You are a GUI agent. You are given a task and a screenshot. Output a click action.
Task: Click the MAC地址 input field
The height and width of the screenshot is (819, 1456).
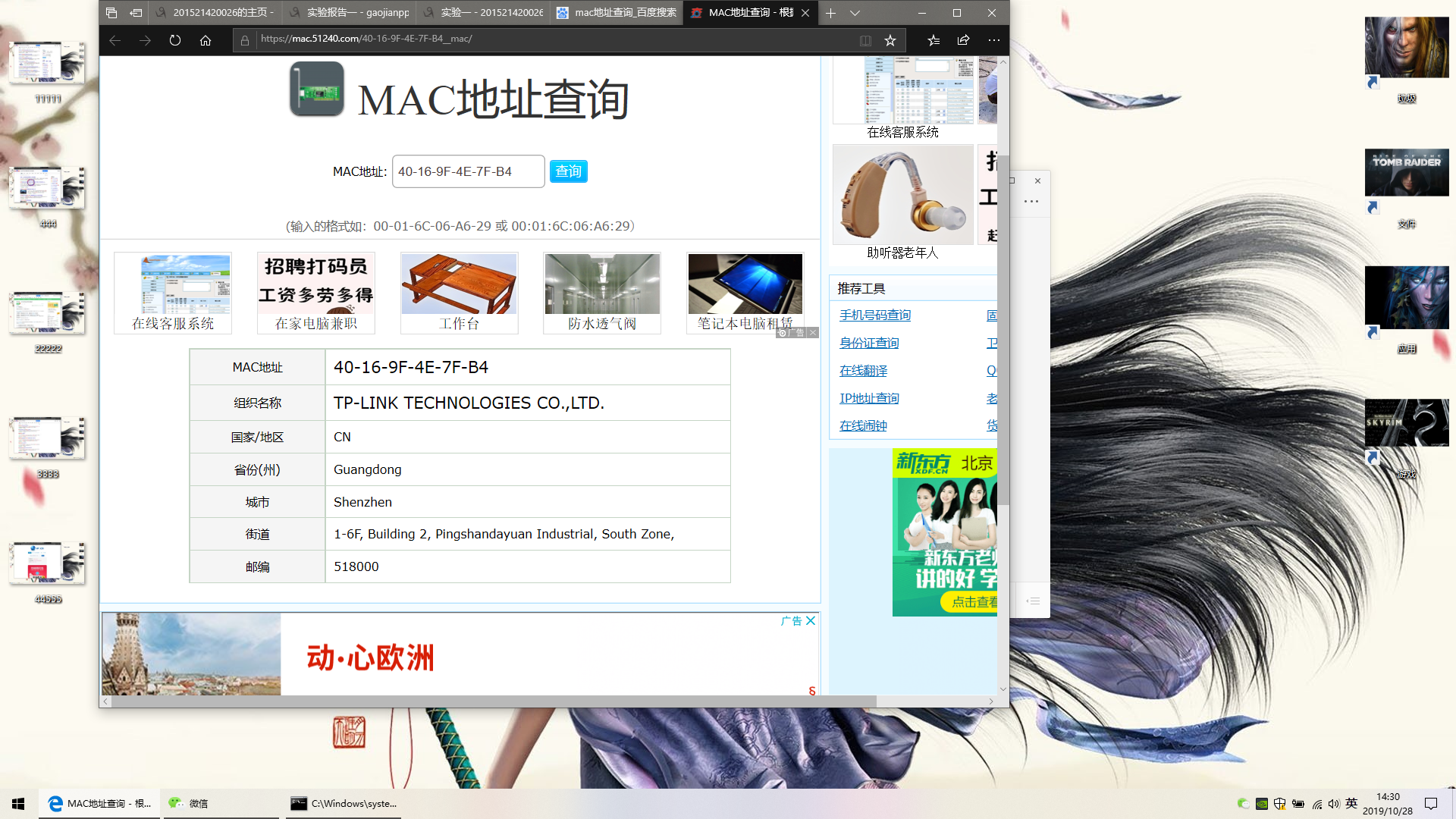(x=468, y=171)
